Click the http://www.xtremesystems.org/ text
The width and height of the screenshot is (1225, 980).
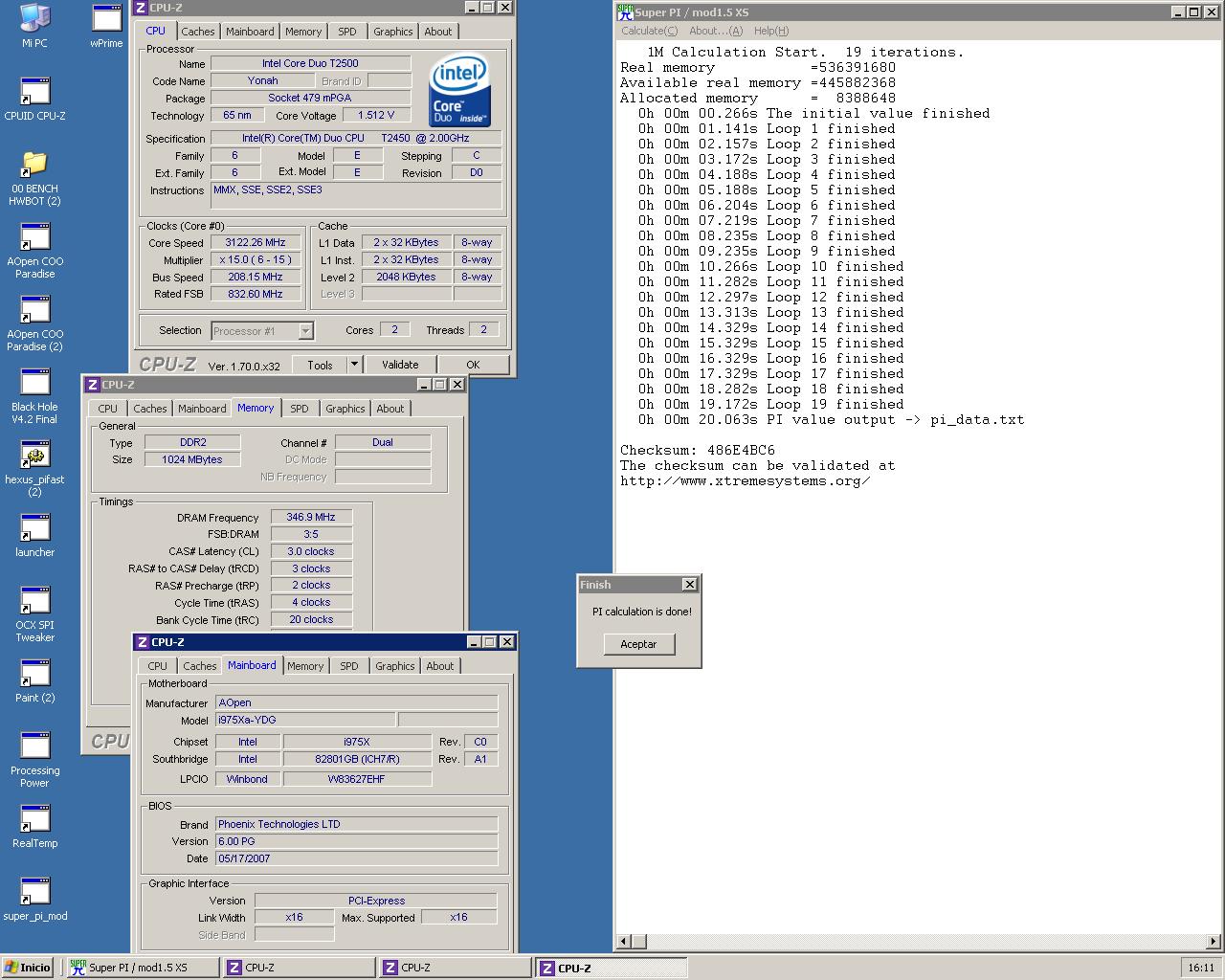tap(746, 480)
